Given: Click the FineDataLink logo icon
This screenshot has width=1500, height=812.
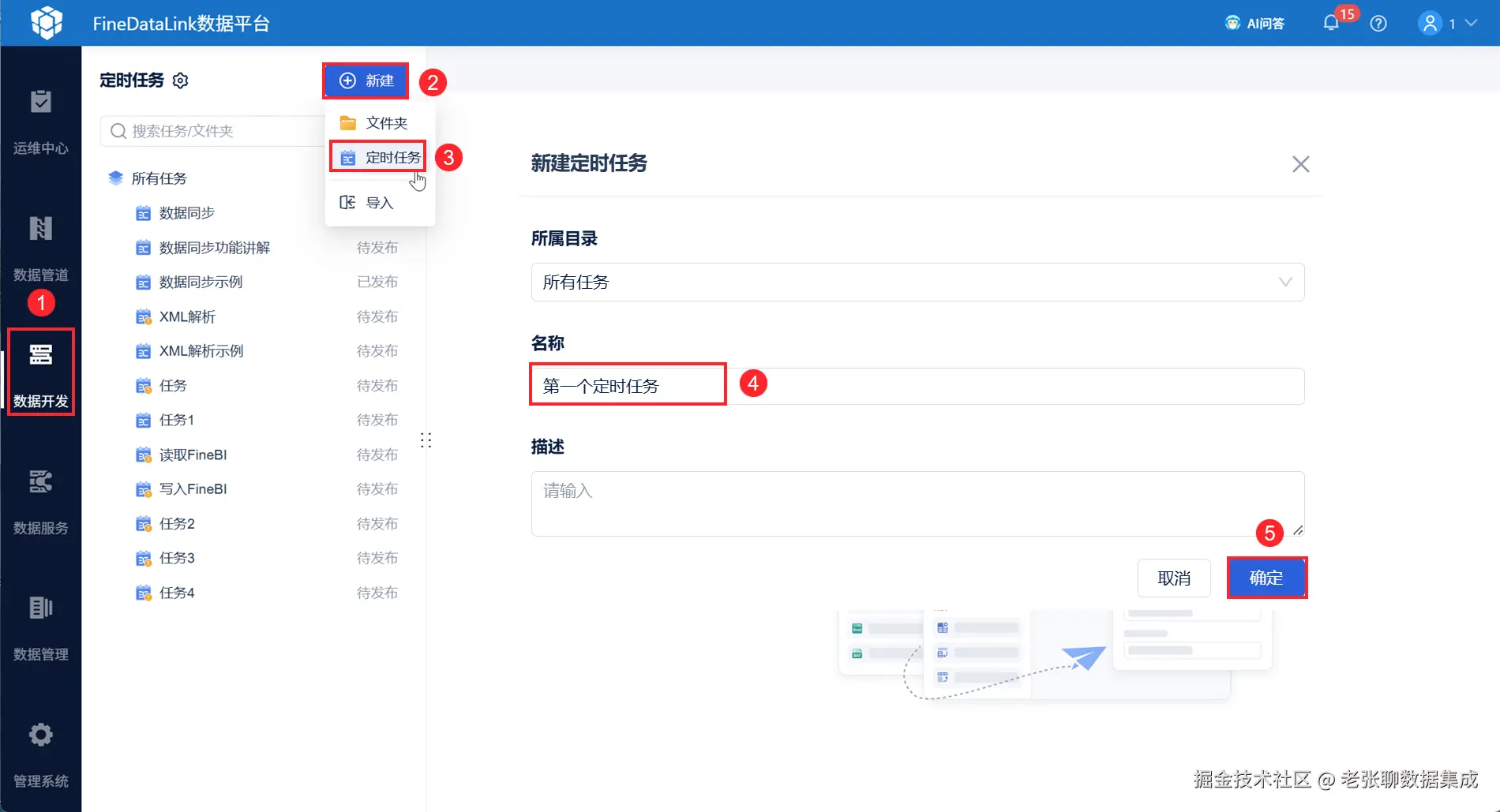Looking at the screenshot, I should [x=47, y=23].
